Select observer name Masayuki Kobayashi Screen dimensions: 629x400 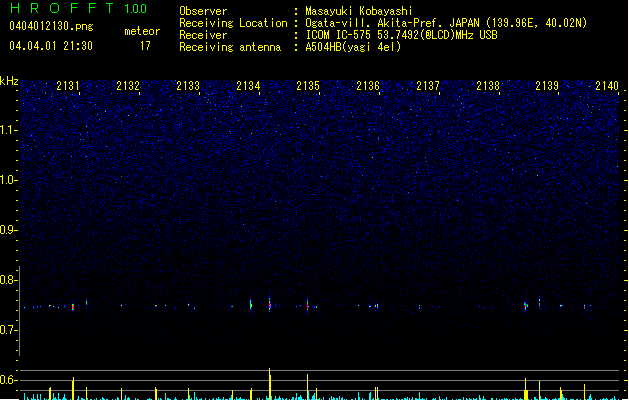click(x=359, y=11)
